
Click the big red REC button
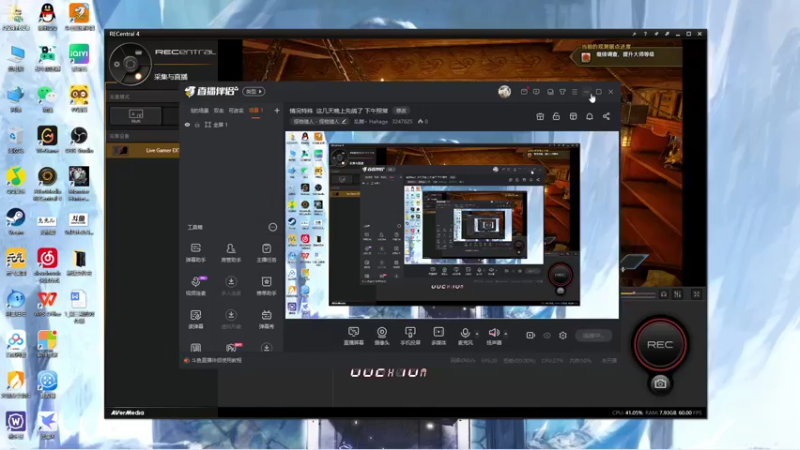point(660,344)
